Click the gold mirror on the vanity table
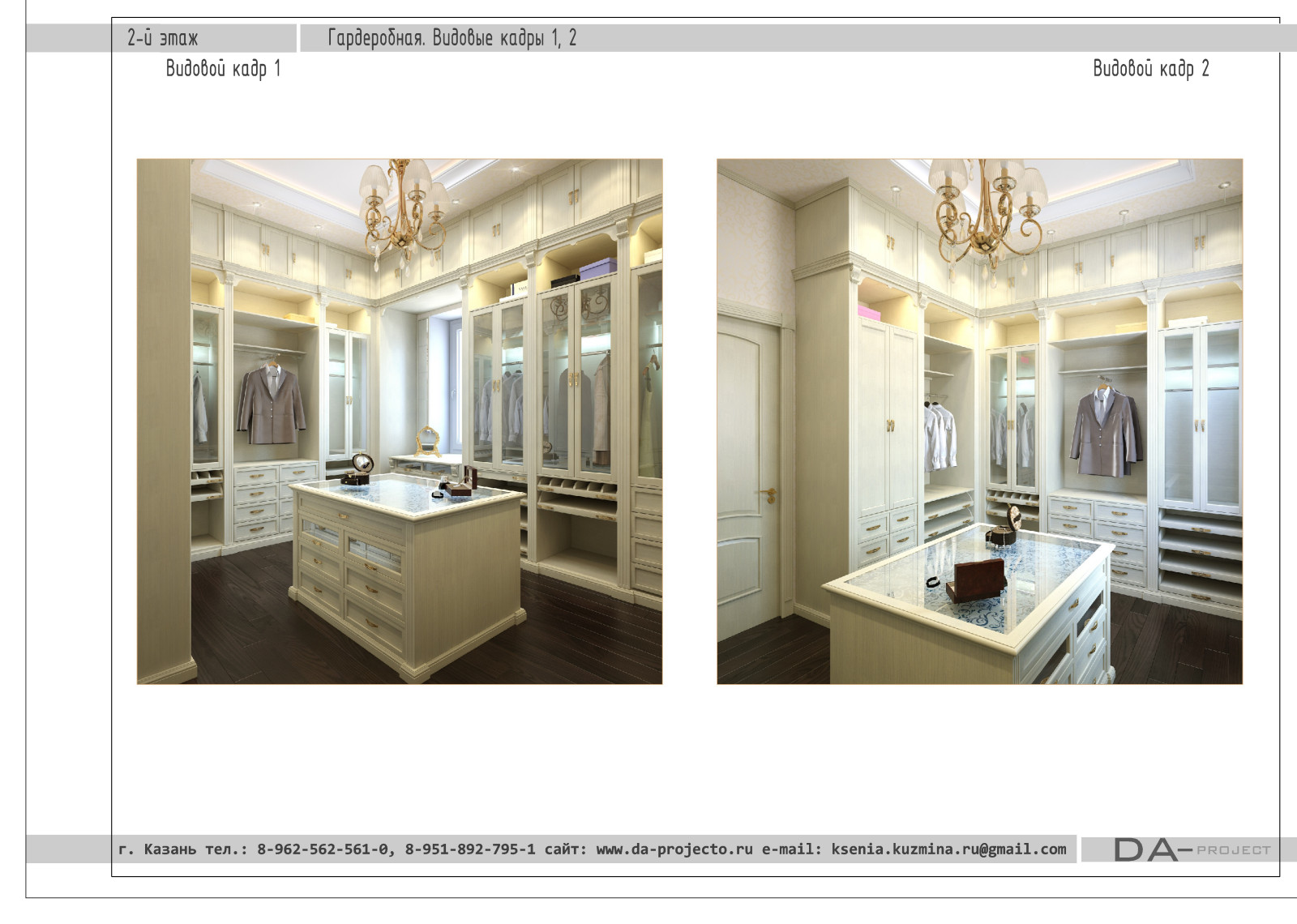1297x924 pixels. click(427, 442)
